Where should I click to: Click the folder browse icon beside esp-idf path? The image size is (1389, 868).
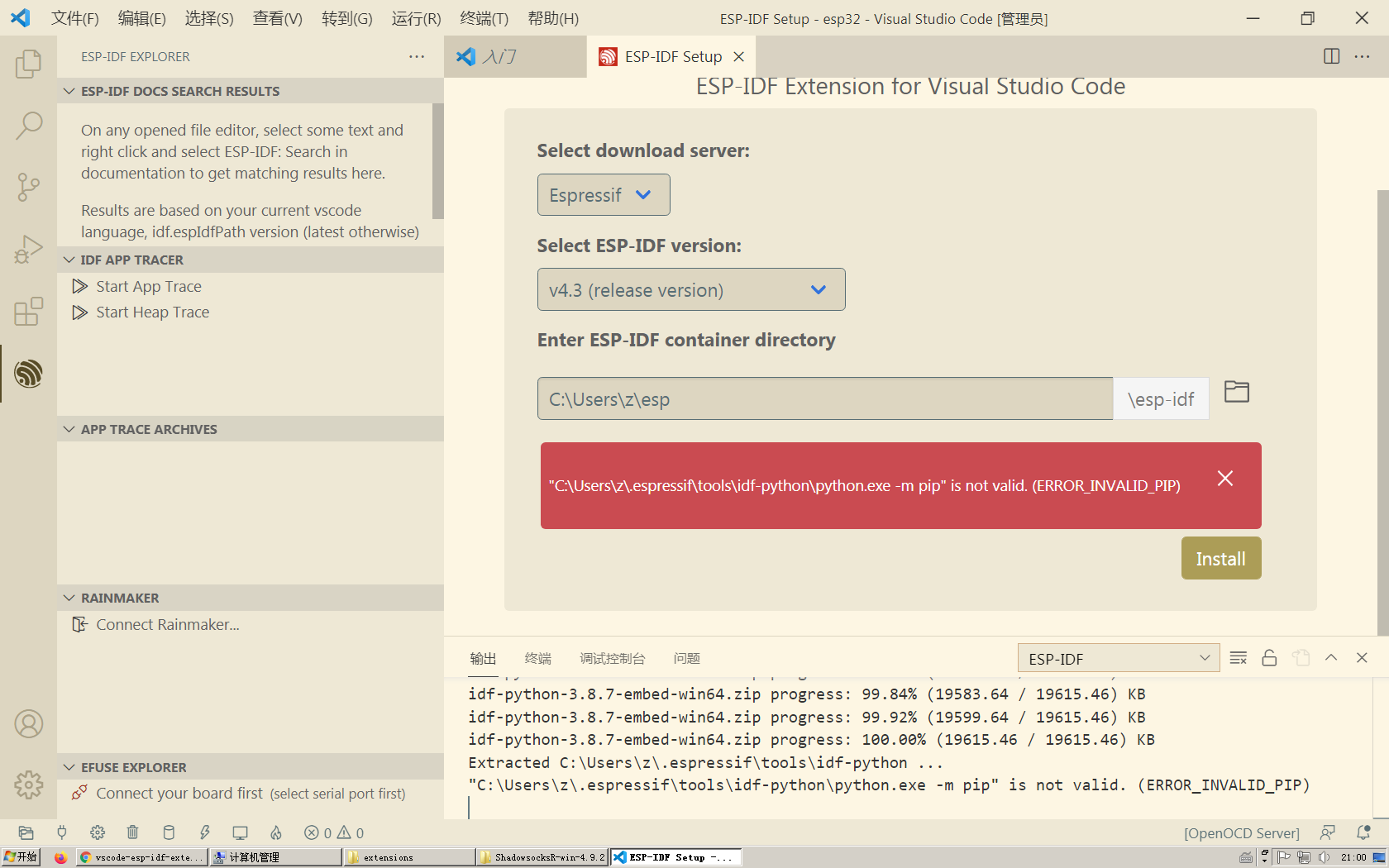click(1236, 392)
